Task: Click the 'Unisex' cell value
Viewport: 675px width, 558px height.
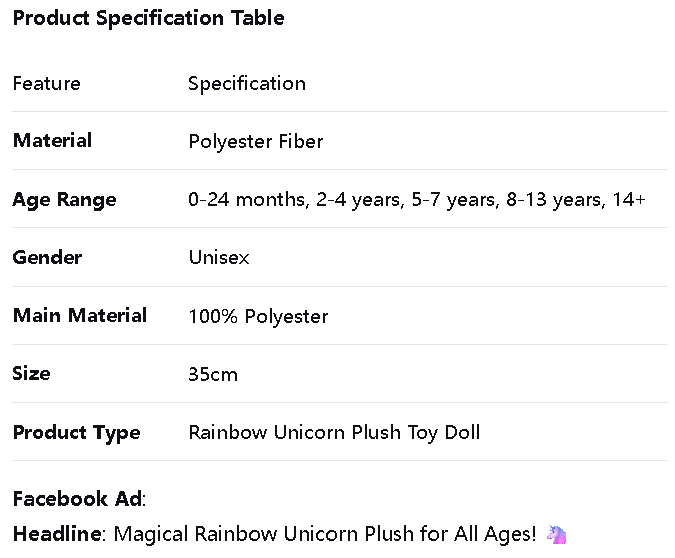Action: pos(219,257)
